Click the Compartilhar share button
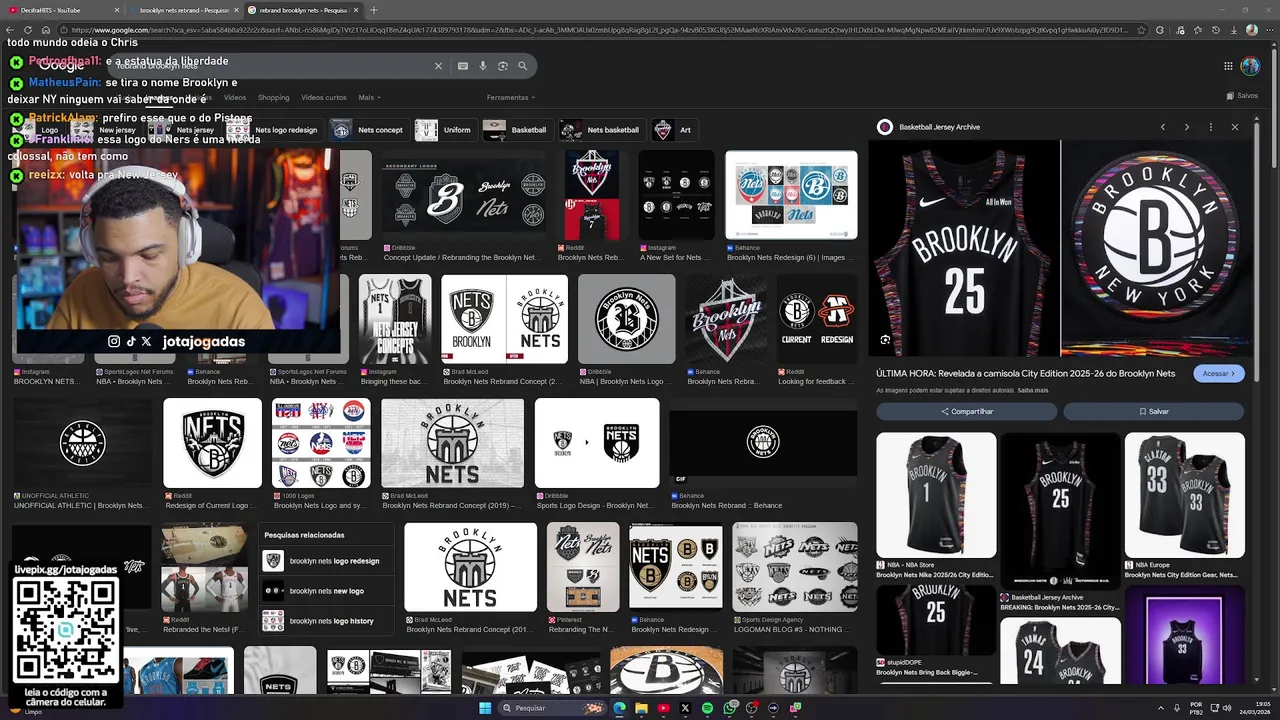The width and height of the screenshot is (1280, 720). (966, 411)
